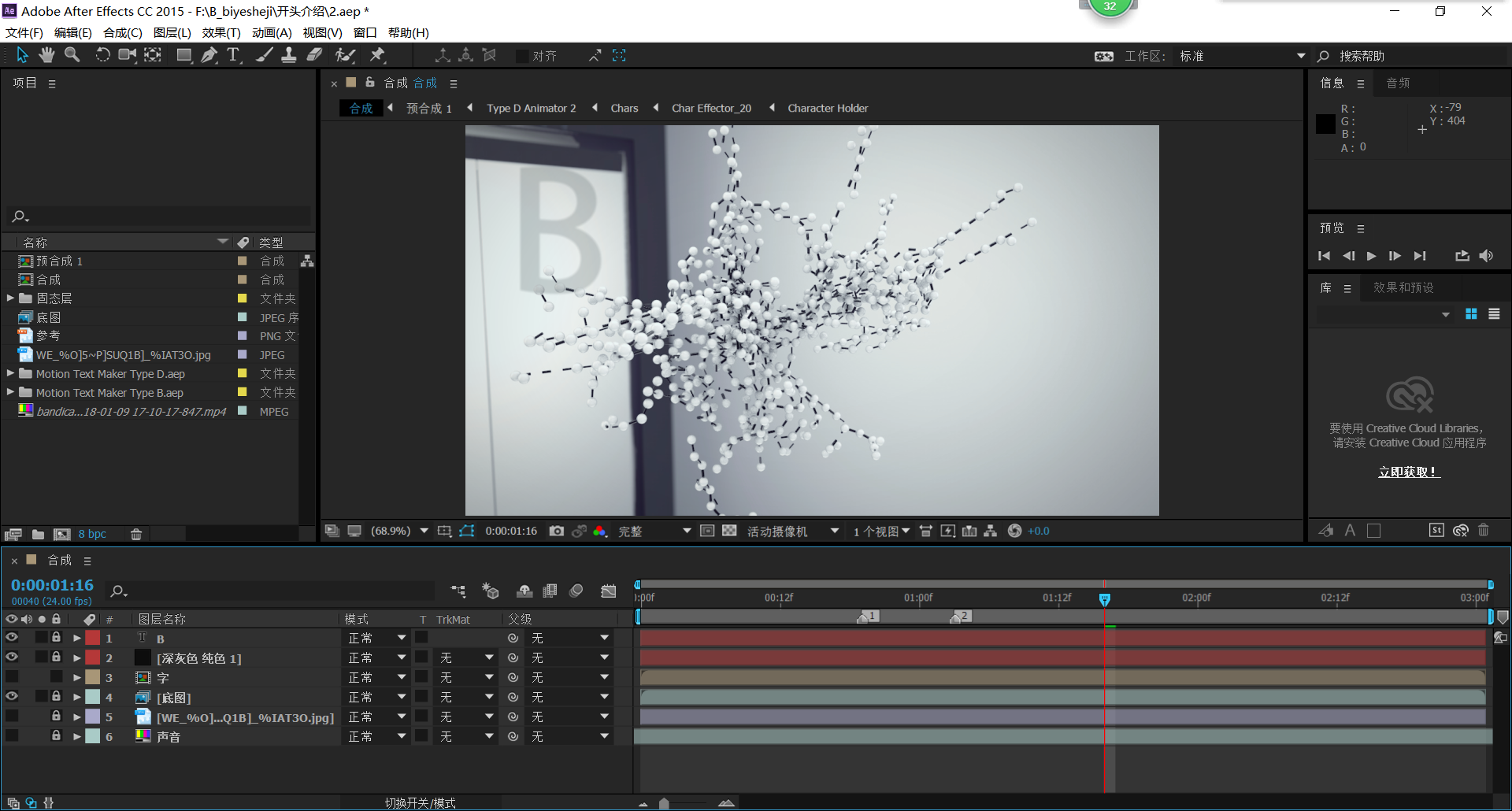Image resolution: width=1512 pixels, height=811 pixels.
Task: Select the Eraser tool
Action: (x=314, y=55)
